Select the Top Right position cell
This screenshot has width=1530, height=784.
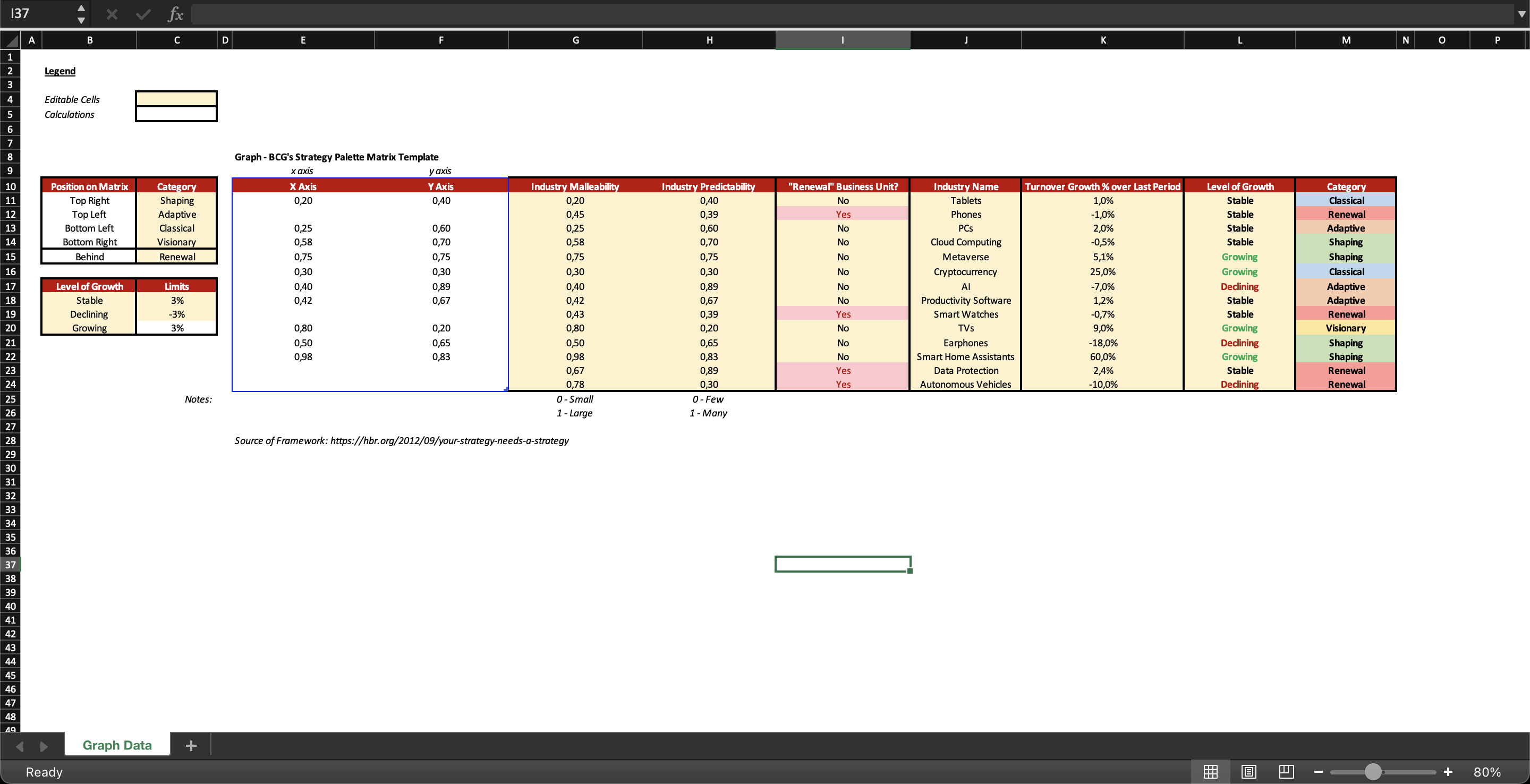pyautogui.click(x=89, y=200)
